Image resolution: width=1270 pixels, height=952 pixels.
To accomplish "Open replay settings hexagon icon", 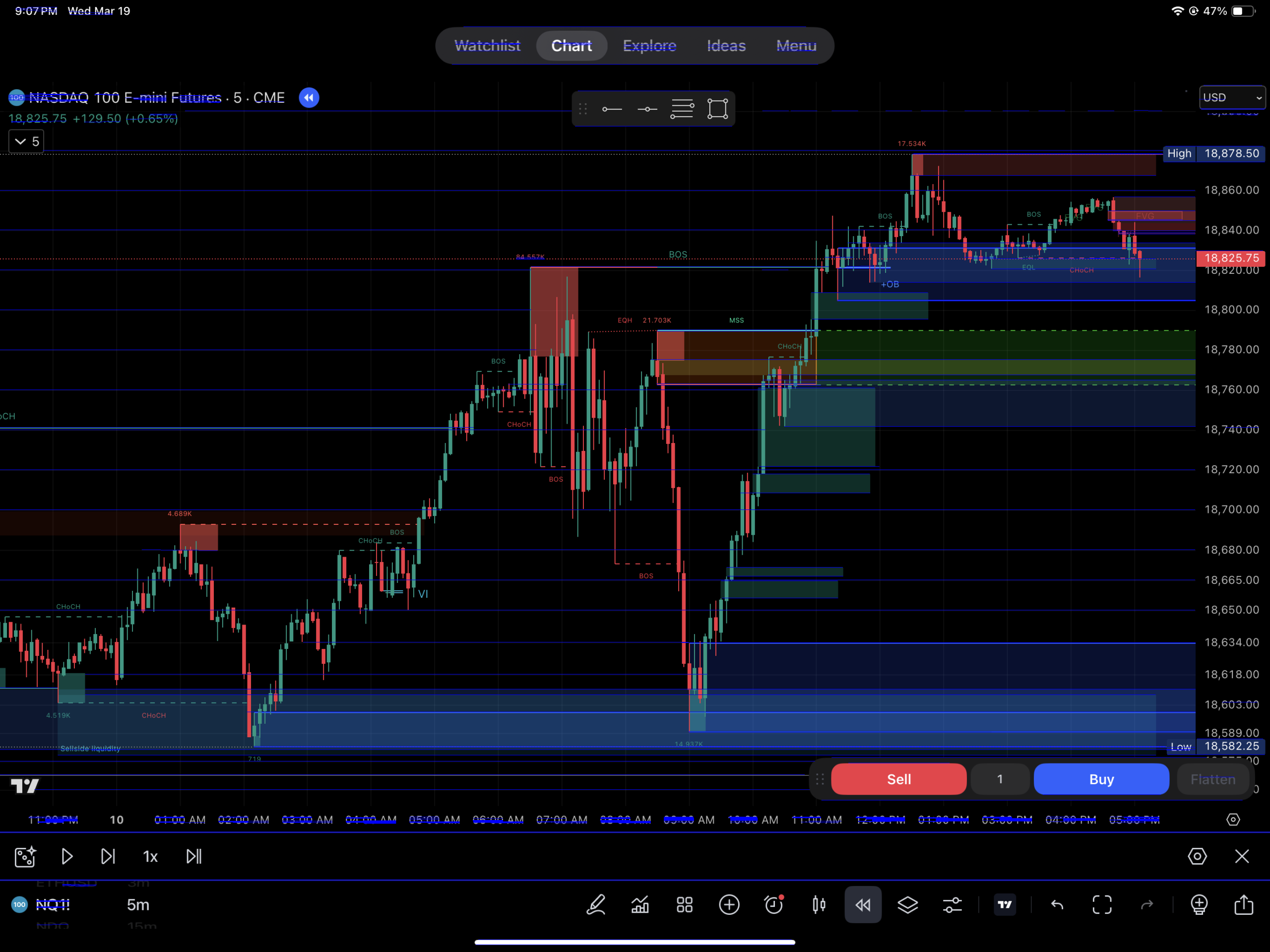I will click(1197, 857).
